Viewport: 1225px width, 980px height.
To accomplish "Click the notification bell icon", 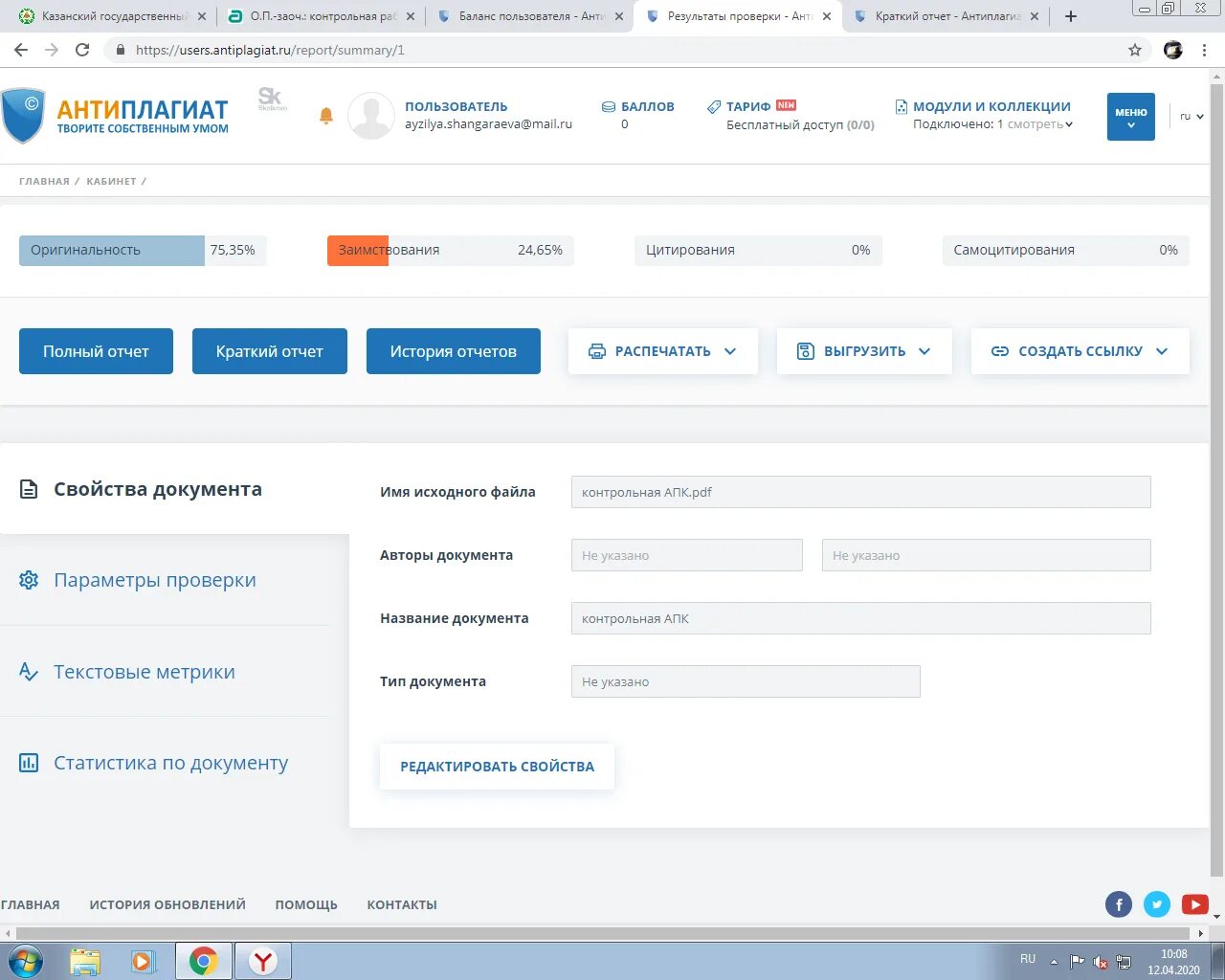I will tap(325, 116).
